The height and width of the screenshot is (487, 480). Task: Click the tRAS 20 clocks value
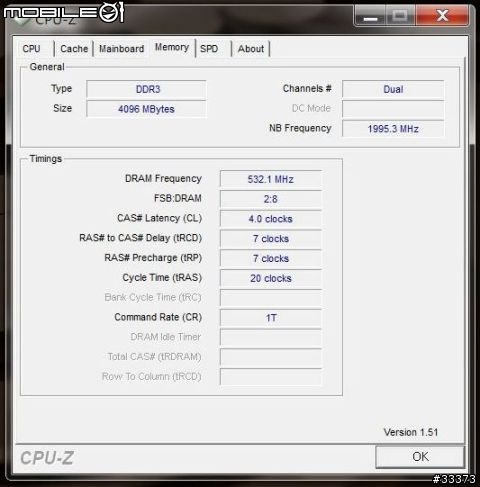click(x=271, y=278)
